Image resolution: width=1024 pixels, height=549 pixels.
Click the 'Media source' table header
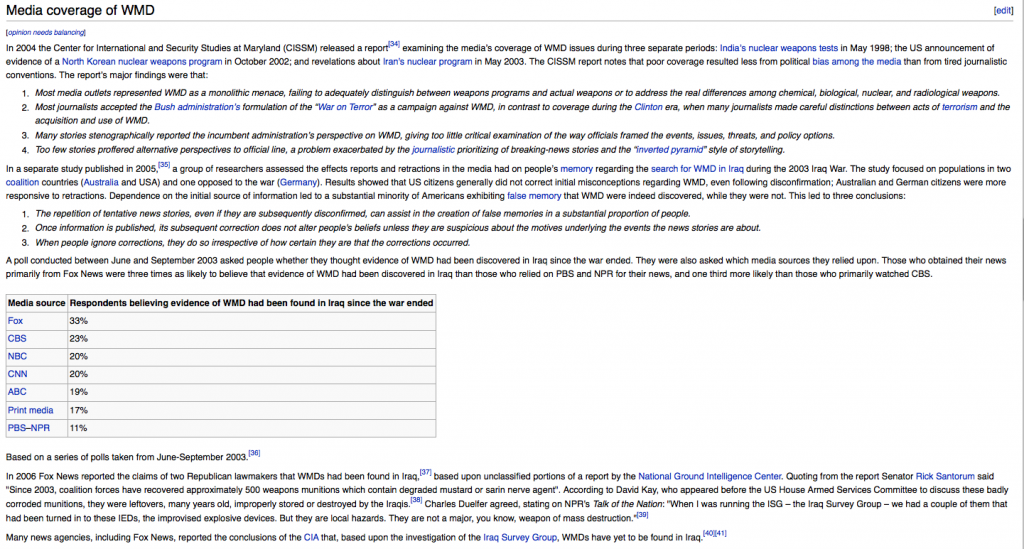(x=37, y=304)
